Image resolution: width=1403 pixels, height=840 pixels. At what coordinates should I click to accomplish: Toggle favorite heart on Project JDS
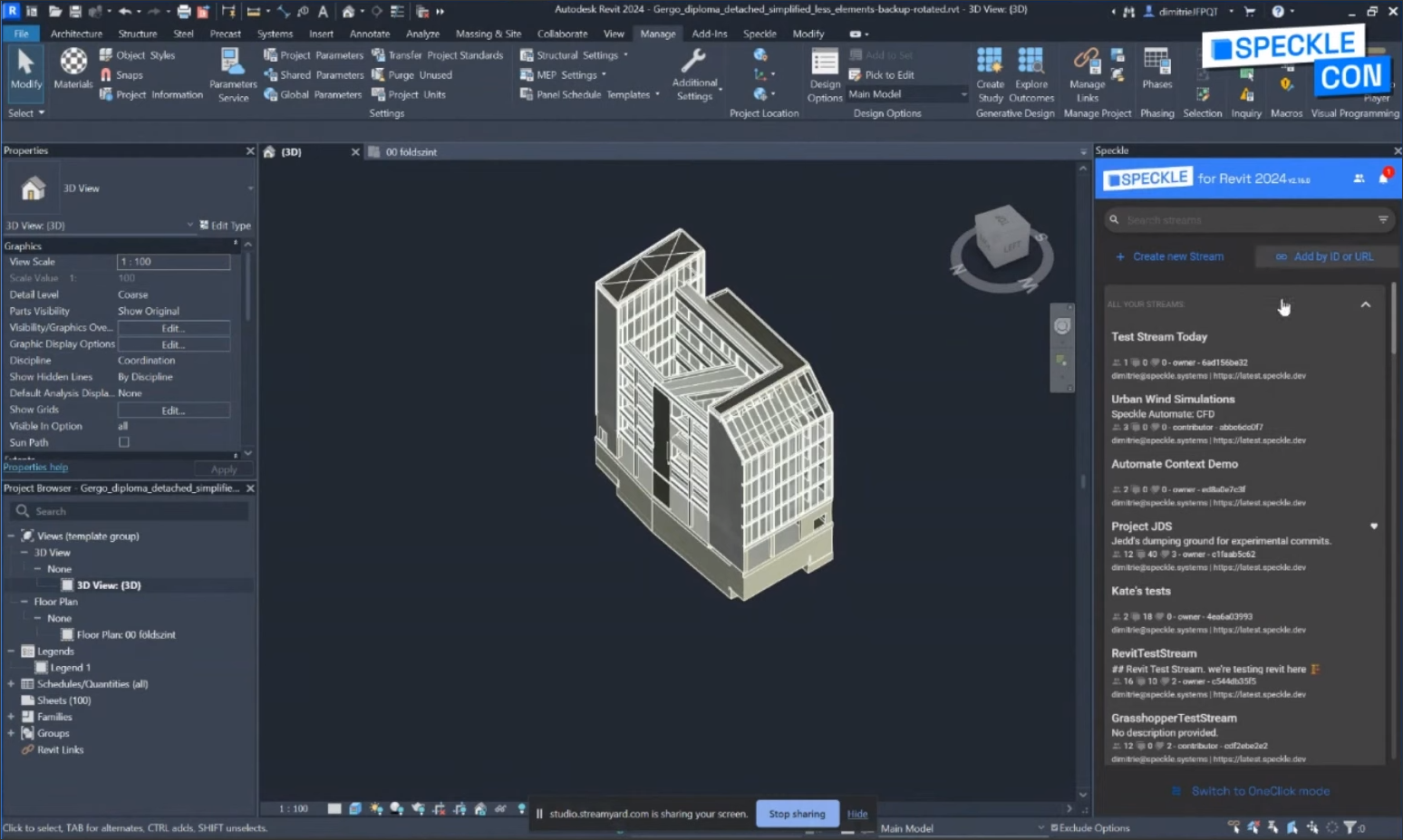click(x=1374, y=526)
